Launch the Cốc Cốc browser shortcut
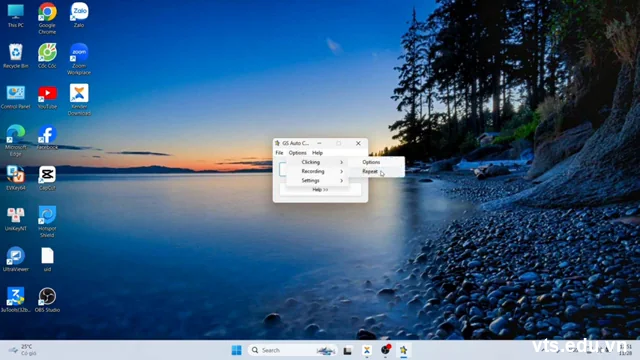640x360 pixels. click(x=47, y=56)
